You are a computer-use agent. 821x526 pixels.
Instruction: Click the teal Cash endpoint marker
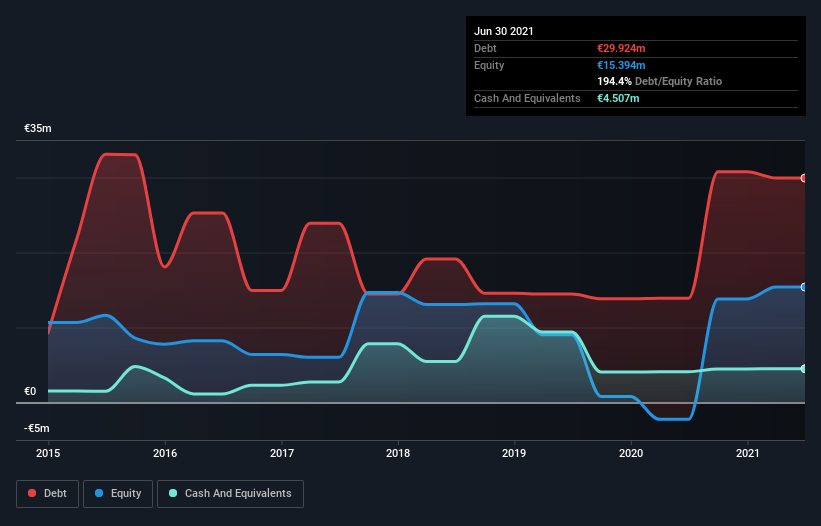804,369
